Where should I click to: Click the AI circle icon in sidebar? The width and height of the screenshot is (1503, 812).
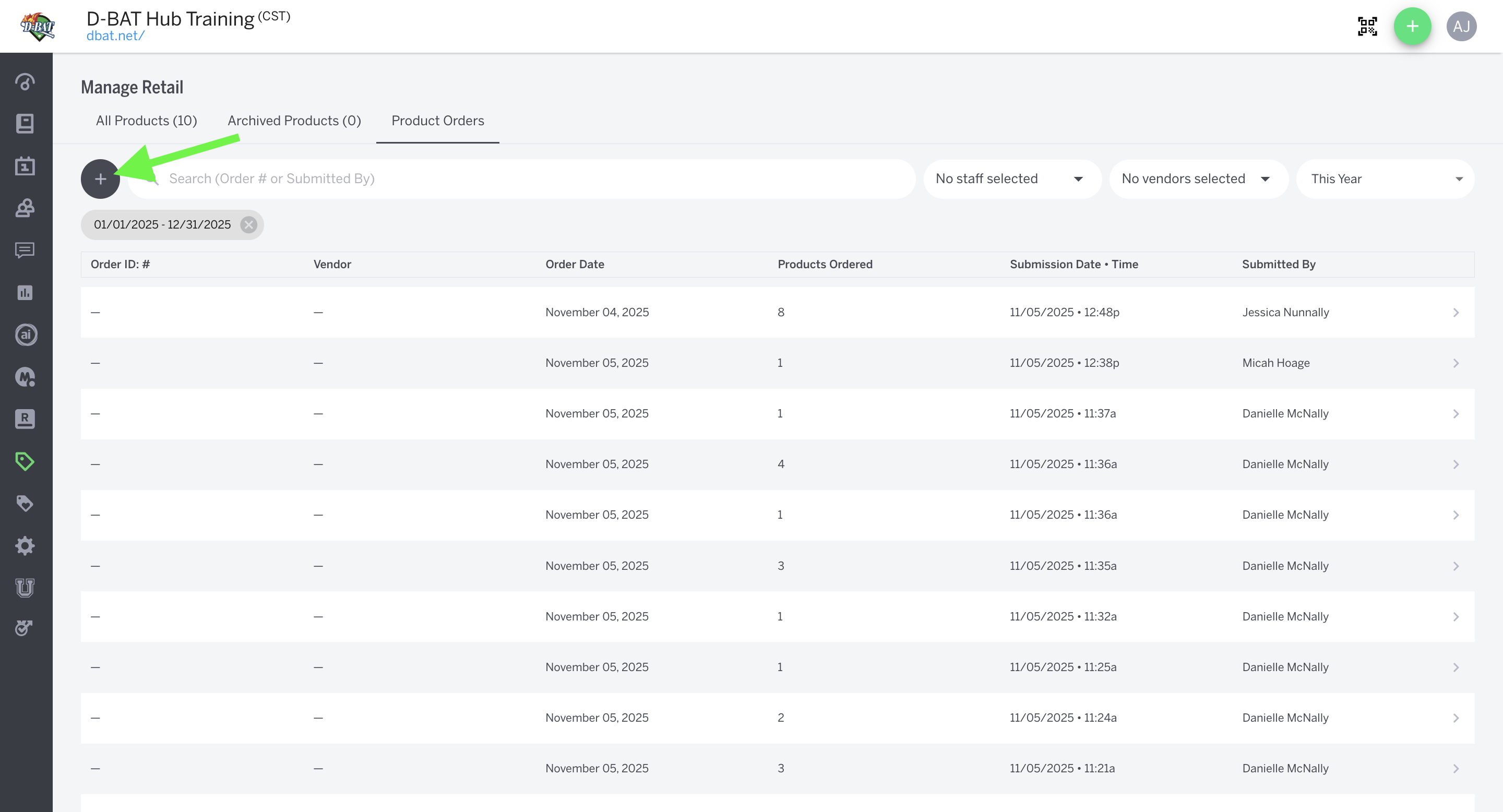click(26, 335)
